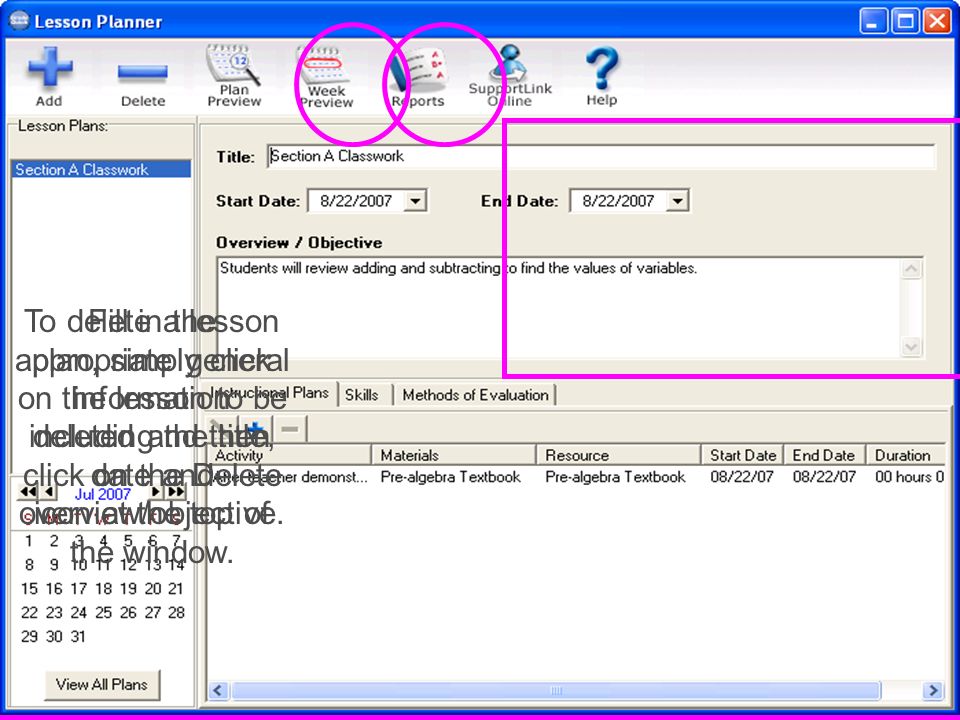
Task: Click the 8/22/2007 End Date value field
Action: [618, 201]
